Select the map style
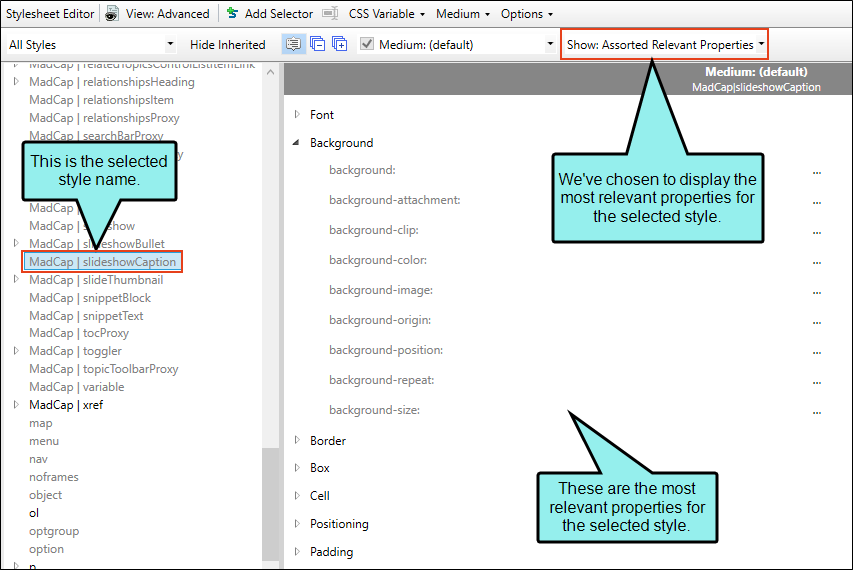This screenshot has height=570, width=853. click(x=41, y=423)
